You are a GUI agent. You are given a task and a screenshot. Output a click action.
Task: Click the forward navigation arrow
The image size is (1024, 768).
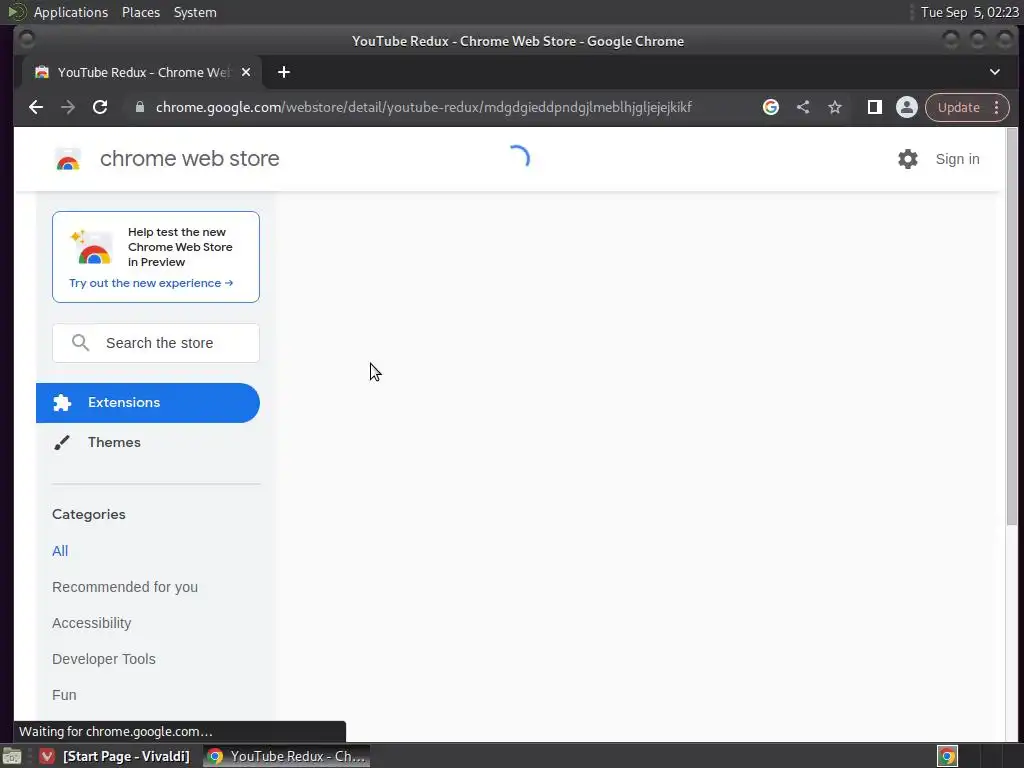tap(68, 107)
